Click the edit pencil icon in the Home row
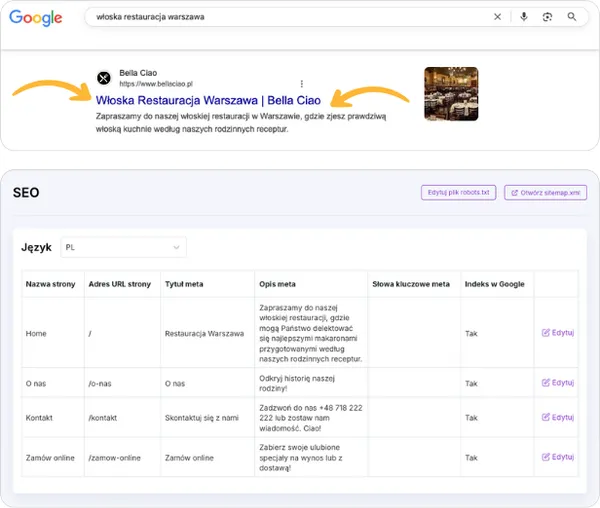 546,332
